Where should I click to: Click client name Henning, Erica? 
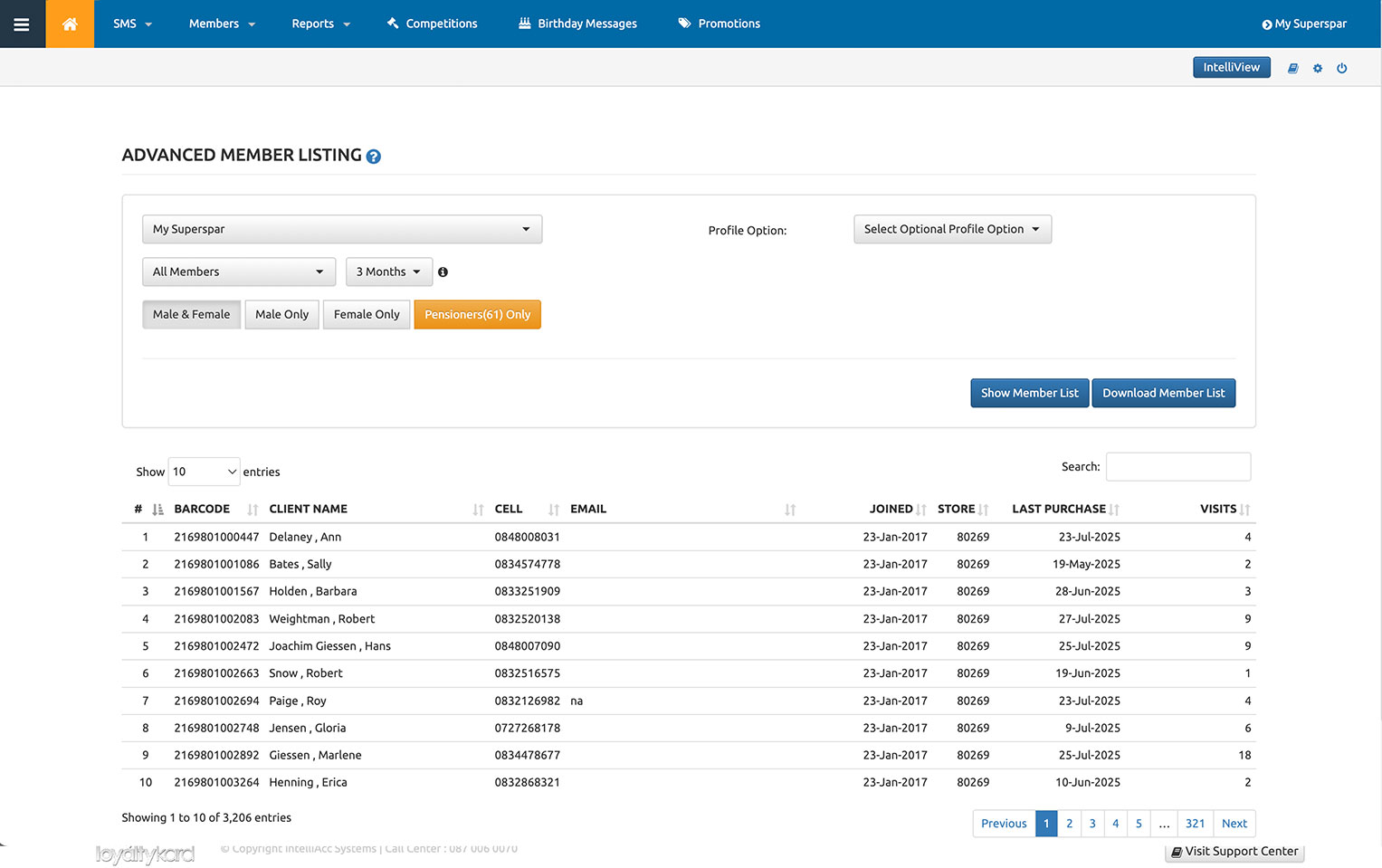tap(308, 782)
